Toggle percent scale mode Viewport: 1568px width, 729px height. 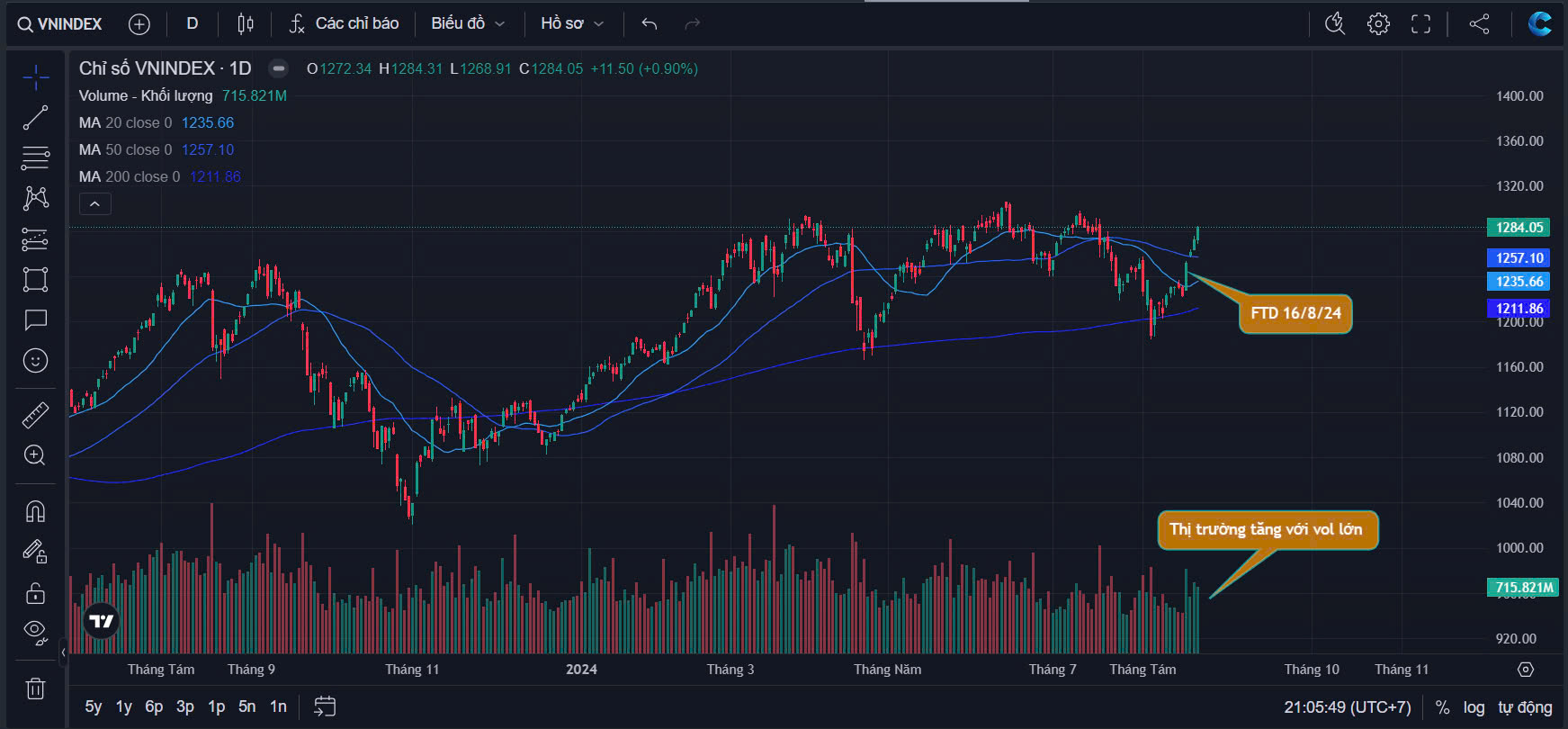coord(1442,707)
